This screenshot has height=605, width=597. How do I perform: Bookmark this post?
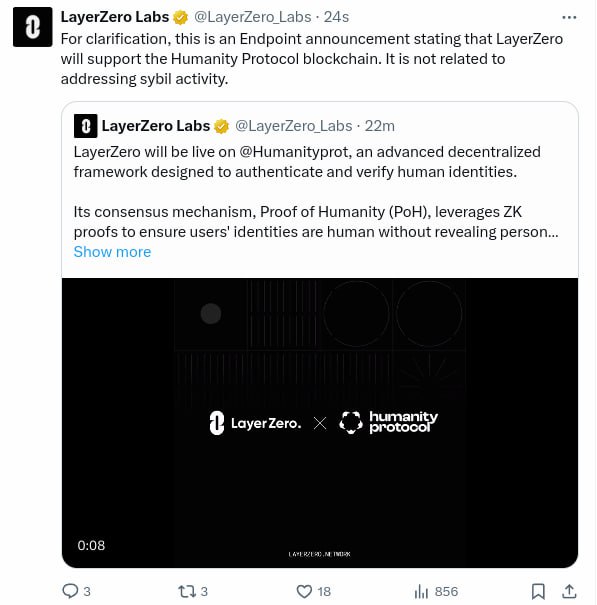[538, 591]
